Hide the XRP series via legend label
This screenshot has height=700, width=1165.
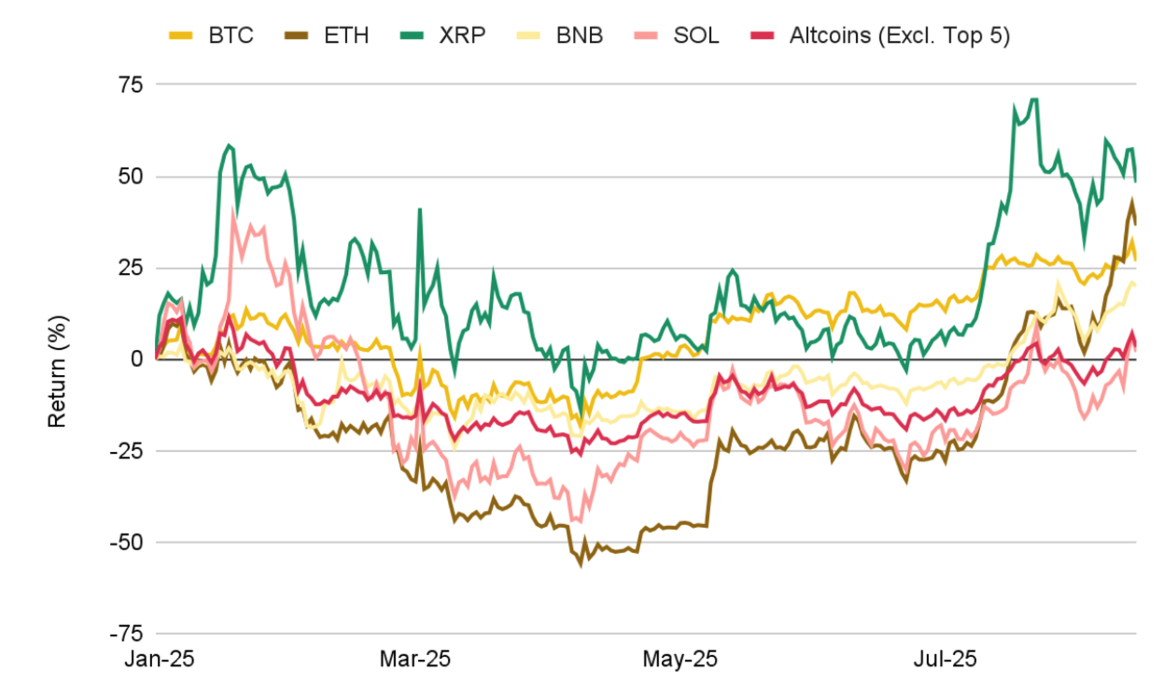[x=463, y=36]
